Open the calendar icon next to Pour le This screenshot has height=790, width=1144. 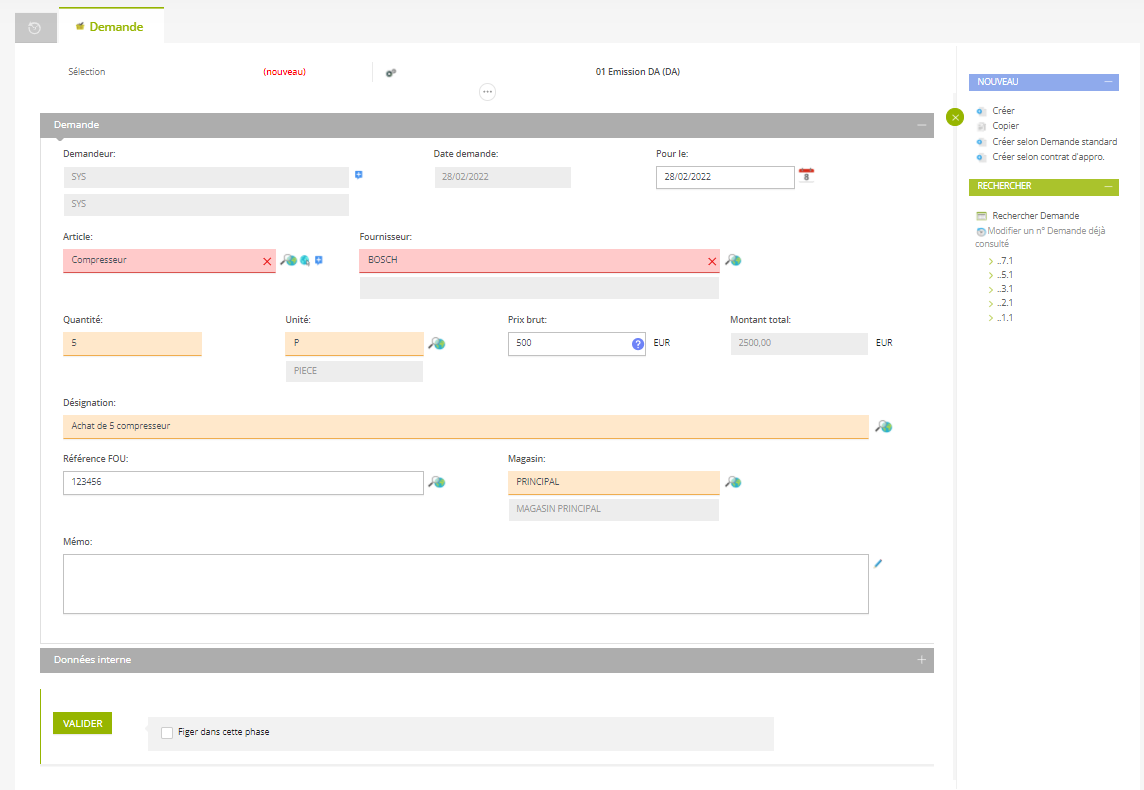pos(807,177)
